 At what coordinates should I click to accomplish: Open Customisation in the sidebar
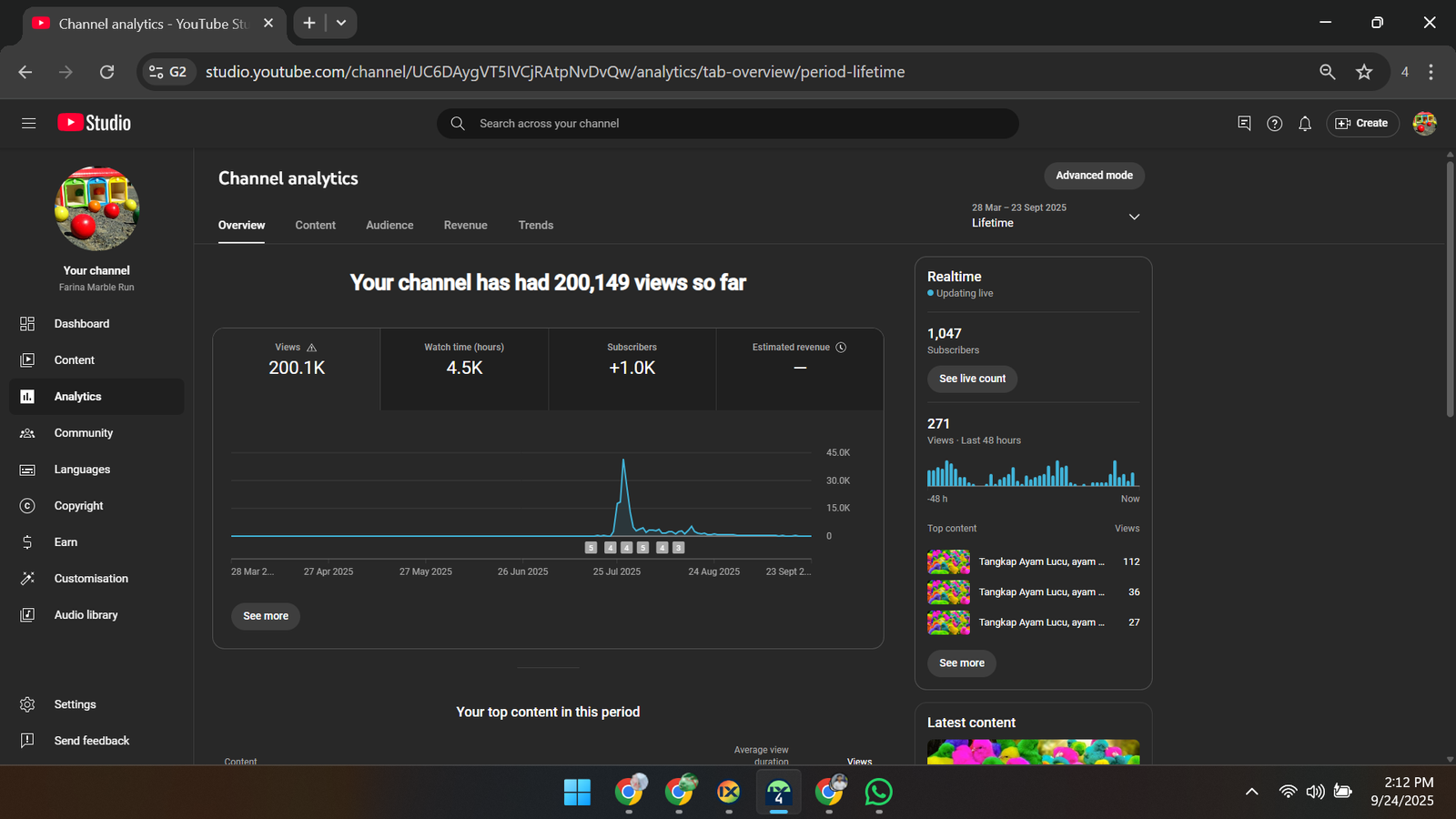pyautogui.click(x=91, y=579)
